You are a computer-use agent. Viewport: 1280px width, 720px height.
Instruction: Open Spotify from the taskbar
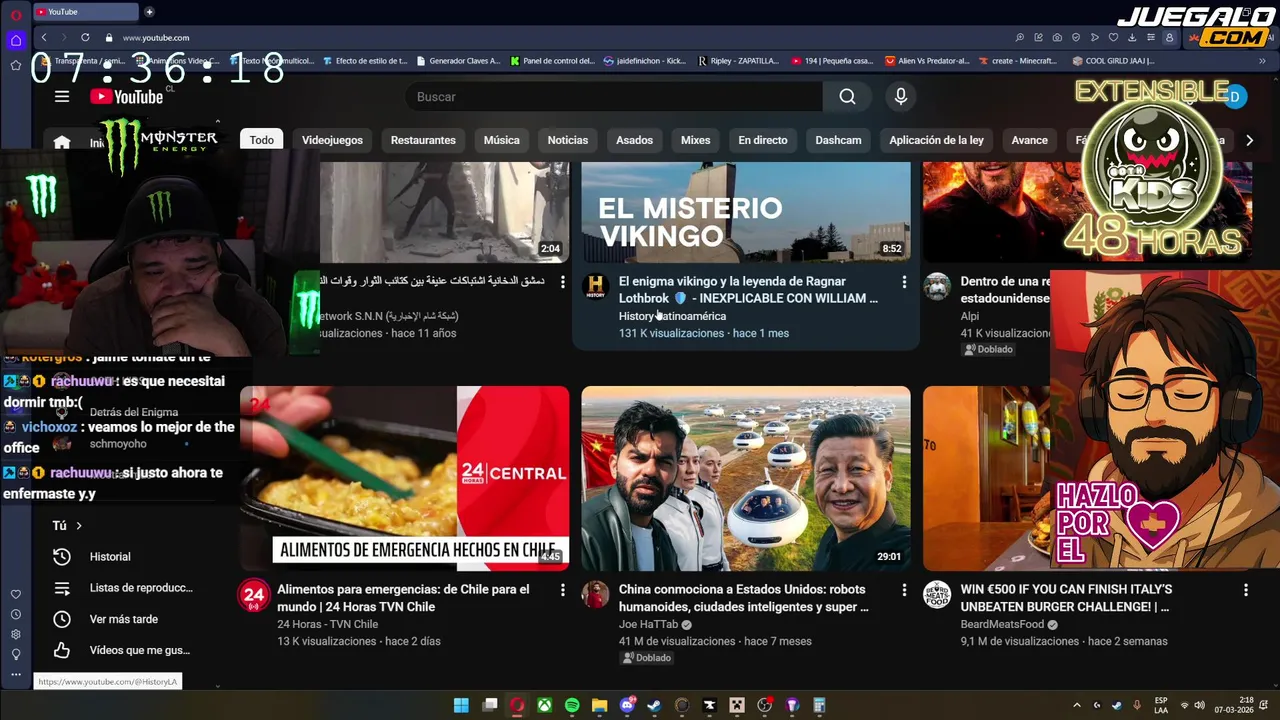[572, 705]
